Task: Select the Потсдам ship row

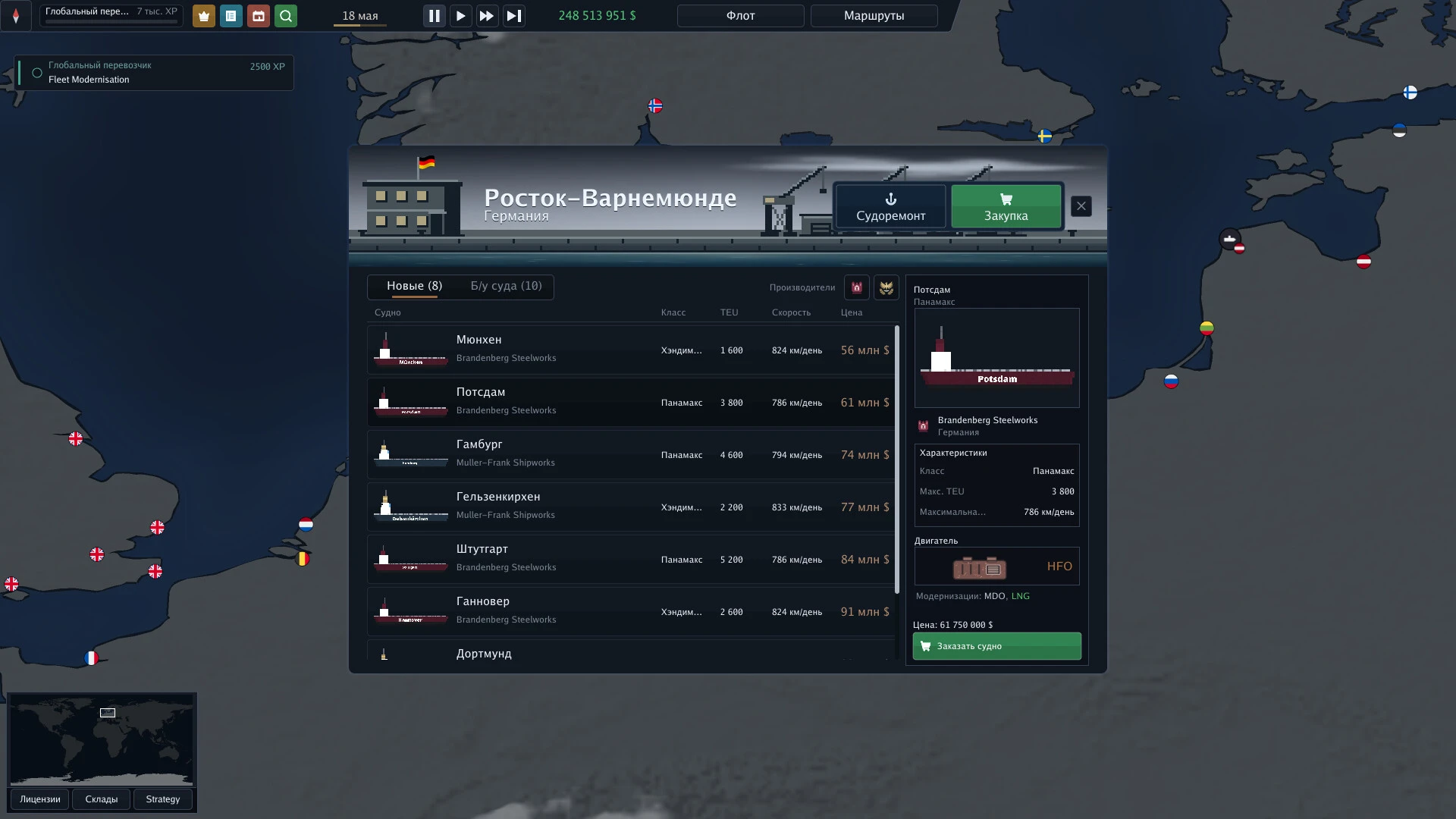Action: (631, 403)
